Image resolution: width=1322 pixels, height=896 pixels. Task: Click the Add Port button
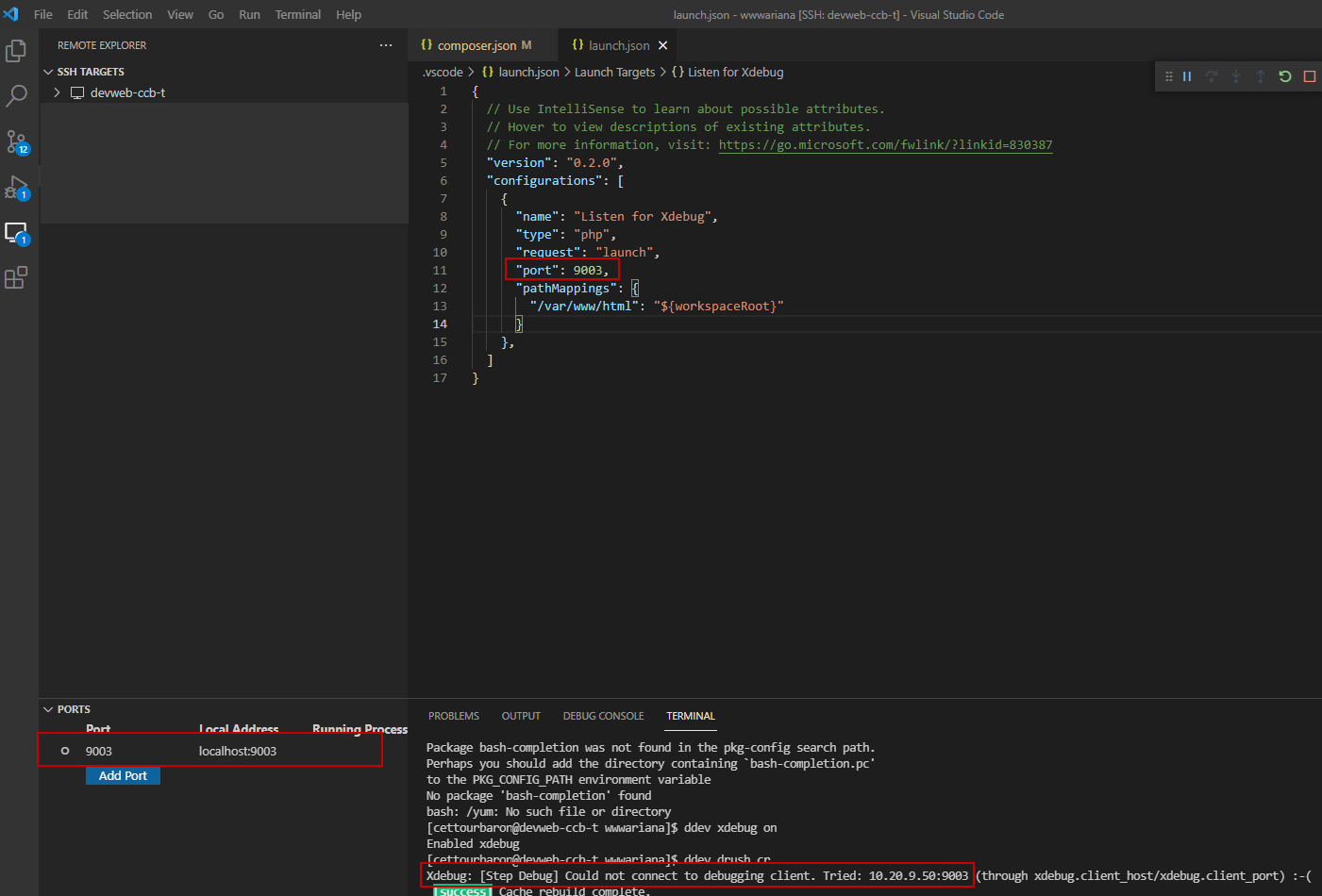tap(123, 775)
